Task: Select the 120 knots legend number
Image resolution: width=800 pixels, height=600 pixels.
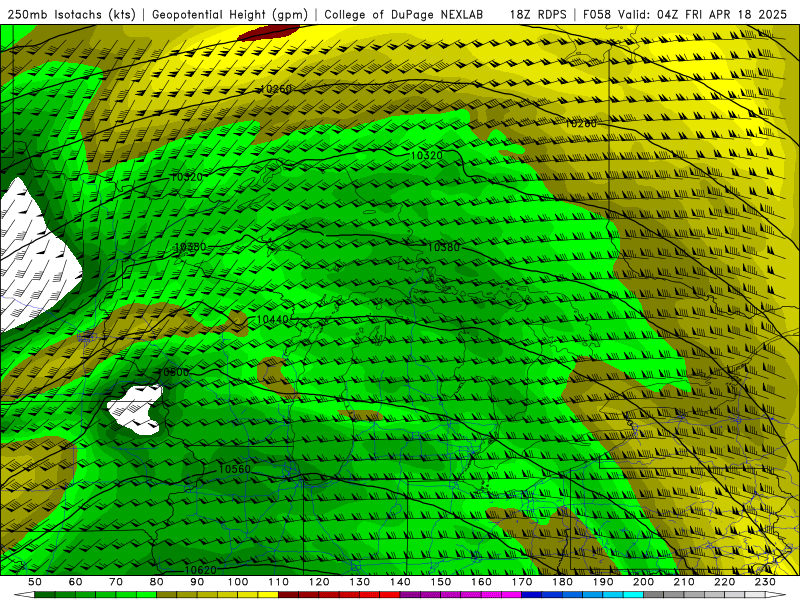Action: 319,582
